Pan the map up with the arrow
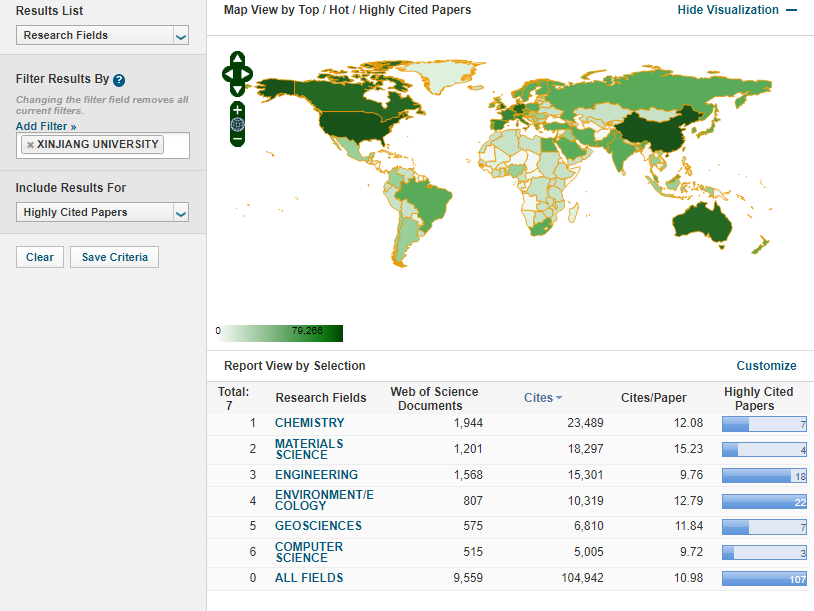 click(x=237, y=58)
